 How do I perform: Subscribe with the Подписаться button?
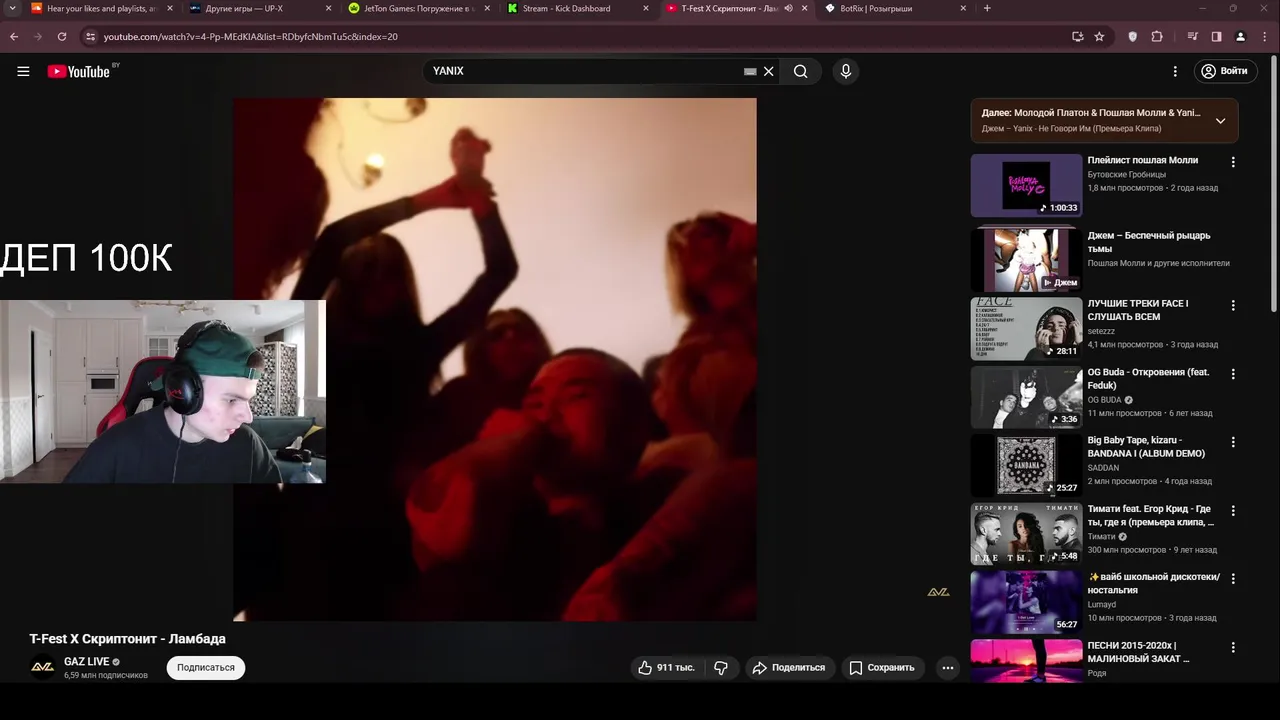206,667
